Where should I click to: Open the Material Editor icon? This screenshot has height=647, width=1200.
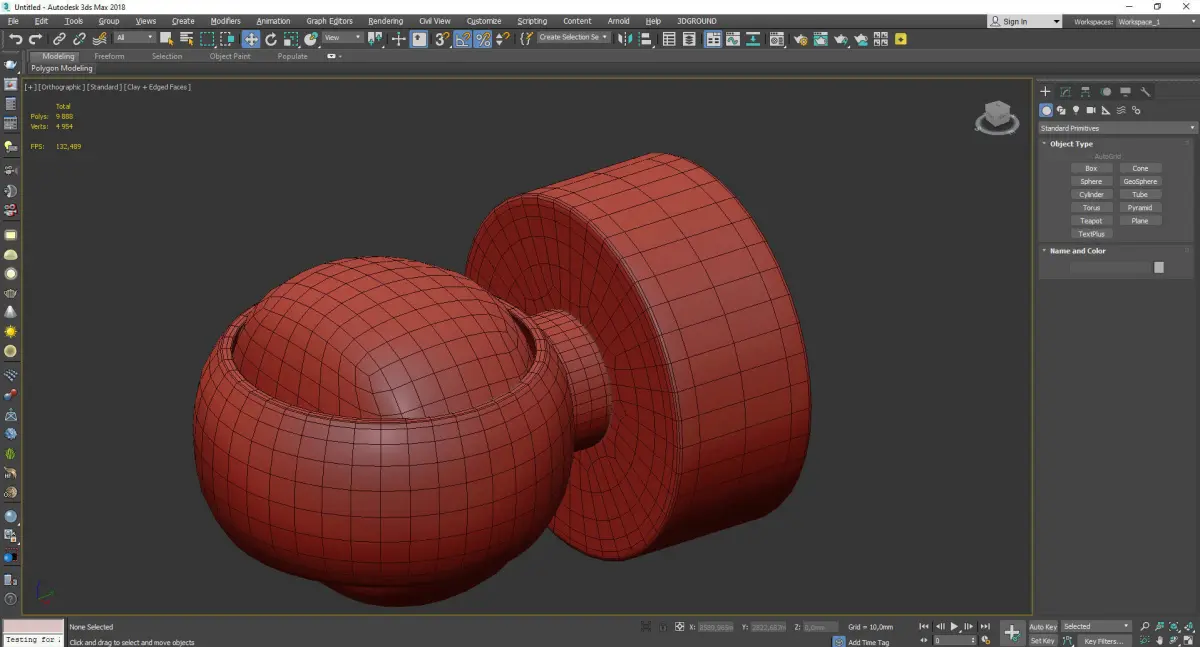776,39
